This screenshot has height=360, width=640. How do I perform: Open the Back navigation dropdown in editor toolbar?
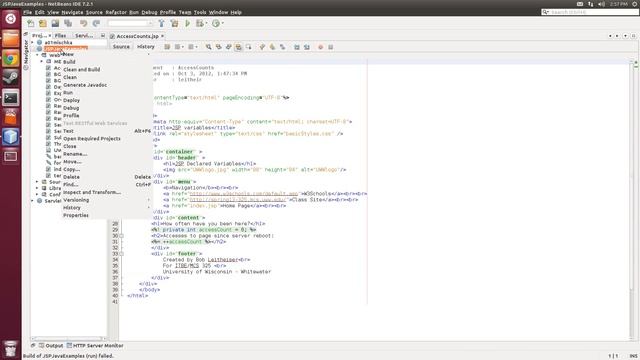coord(183,47)
